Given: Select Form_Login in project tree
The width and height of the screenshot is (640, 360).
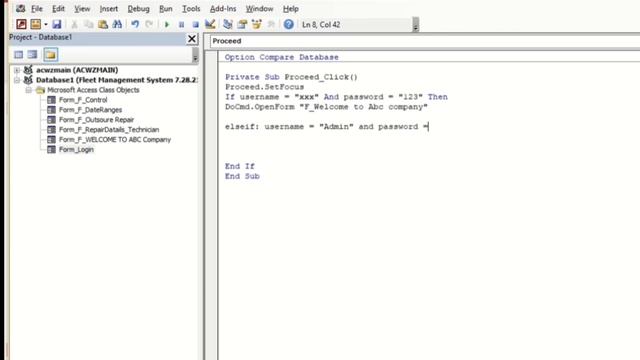Looking at the screenshot, I should point(76,149).
